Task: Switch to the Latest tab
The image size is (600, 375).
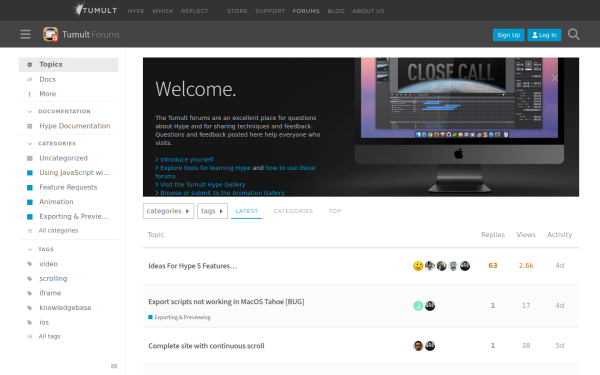Action: 246,211
